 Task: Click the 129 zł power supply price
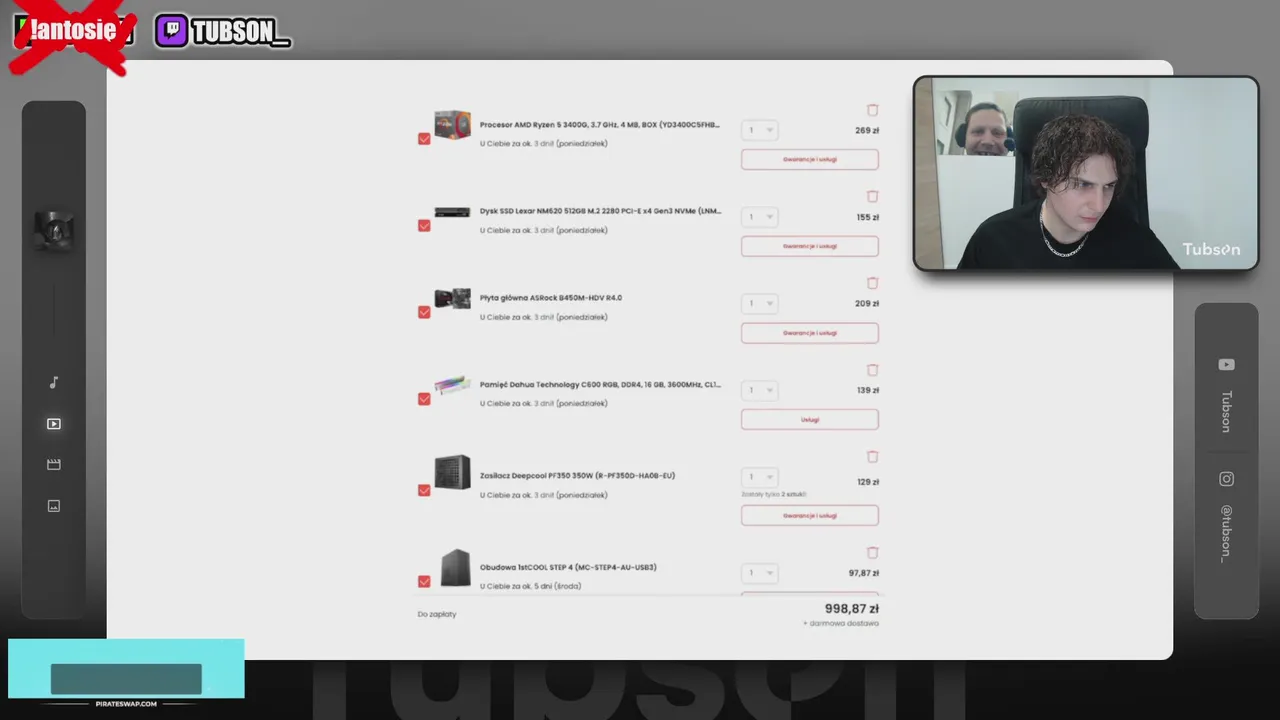pos(867,482)
